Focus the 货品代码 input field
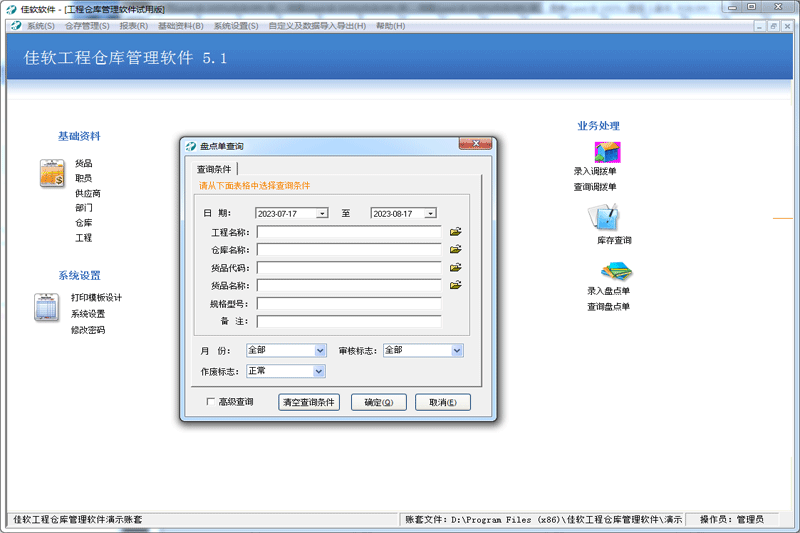This screenshot has height=533, width=800. tap(349, 268)
